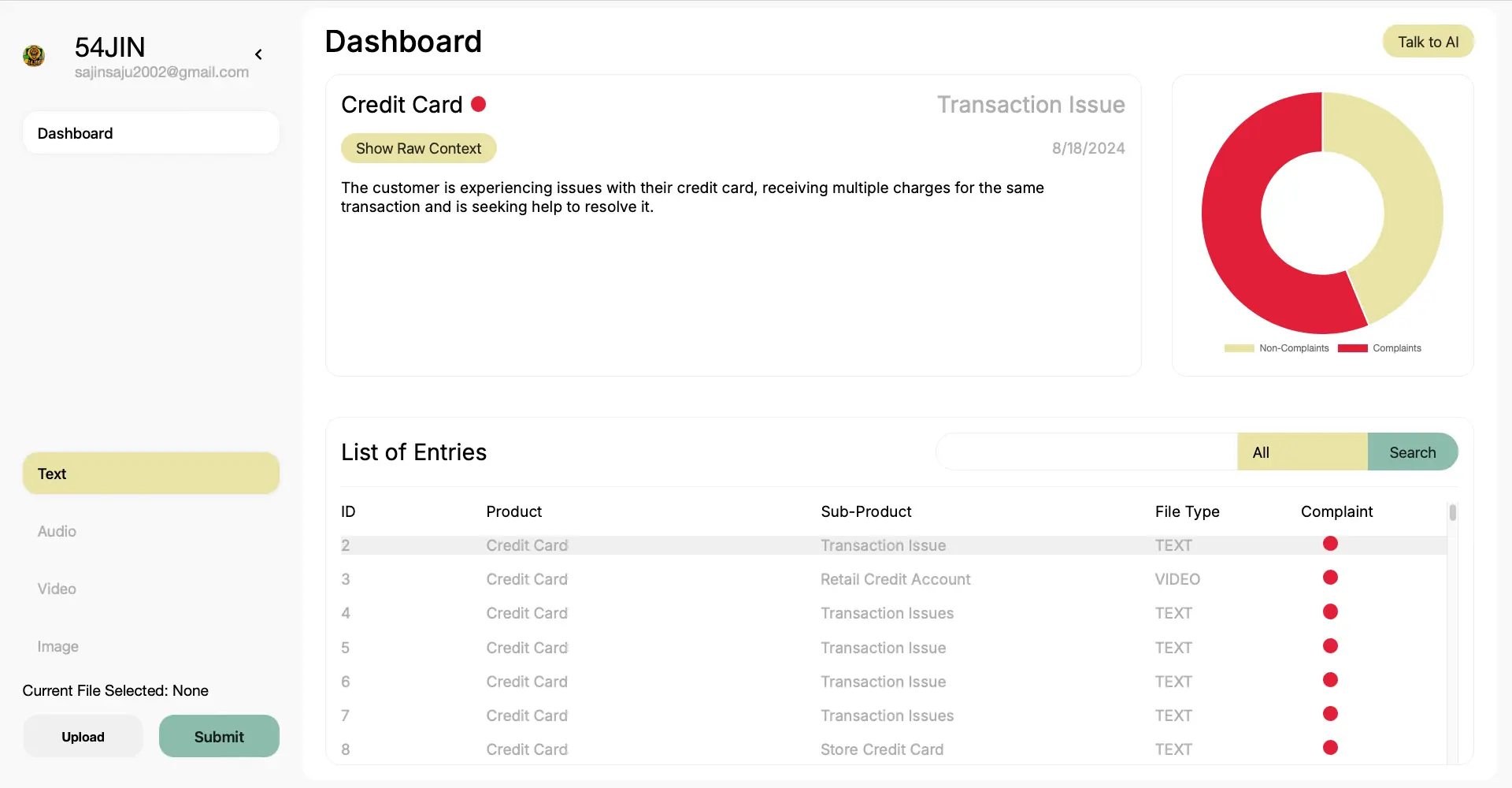Click the red complaint indicator for entry 7

[x=1330, y=714]
